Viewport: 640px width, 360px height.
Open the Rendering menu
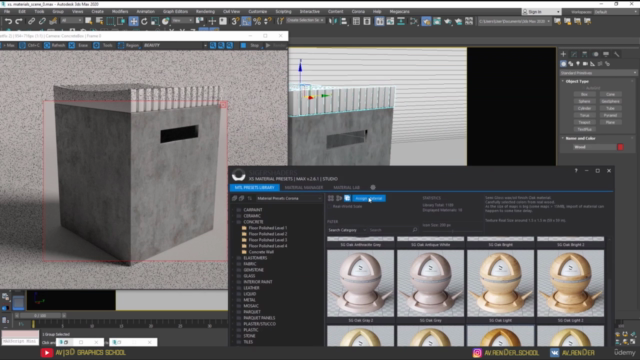coord(205,11)
